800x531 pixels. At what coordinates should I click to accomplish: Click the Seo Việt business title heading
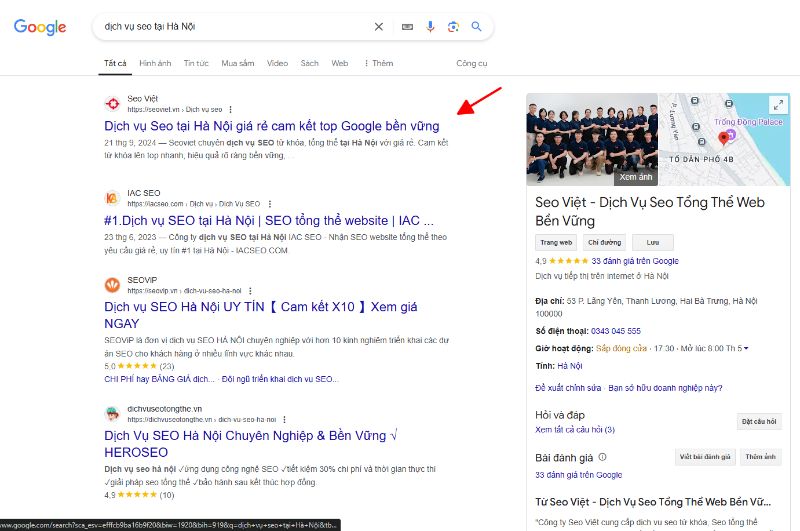click(x=649, y=212)
